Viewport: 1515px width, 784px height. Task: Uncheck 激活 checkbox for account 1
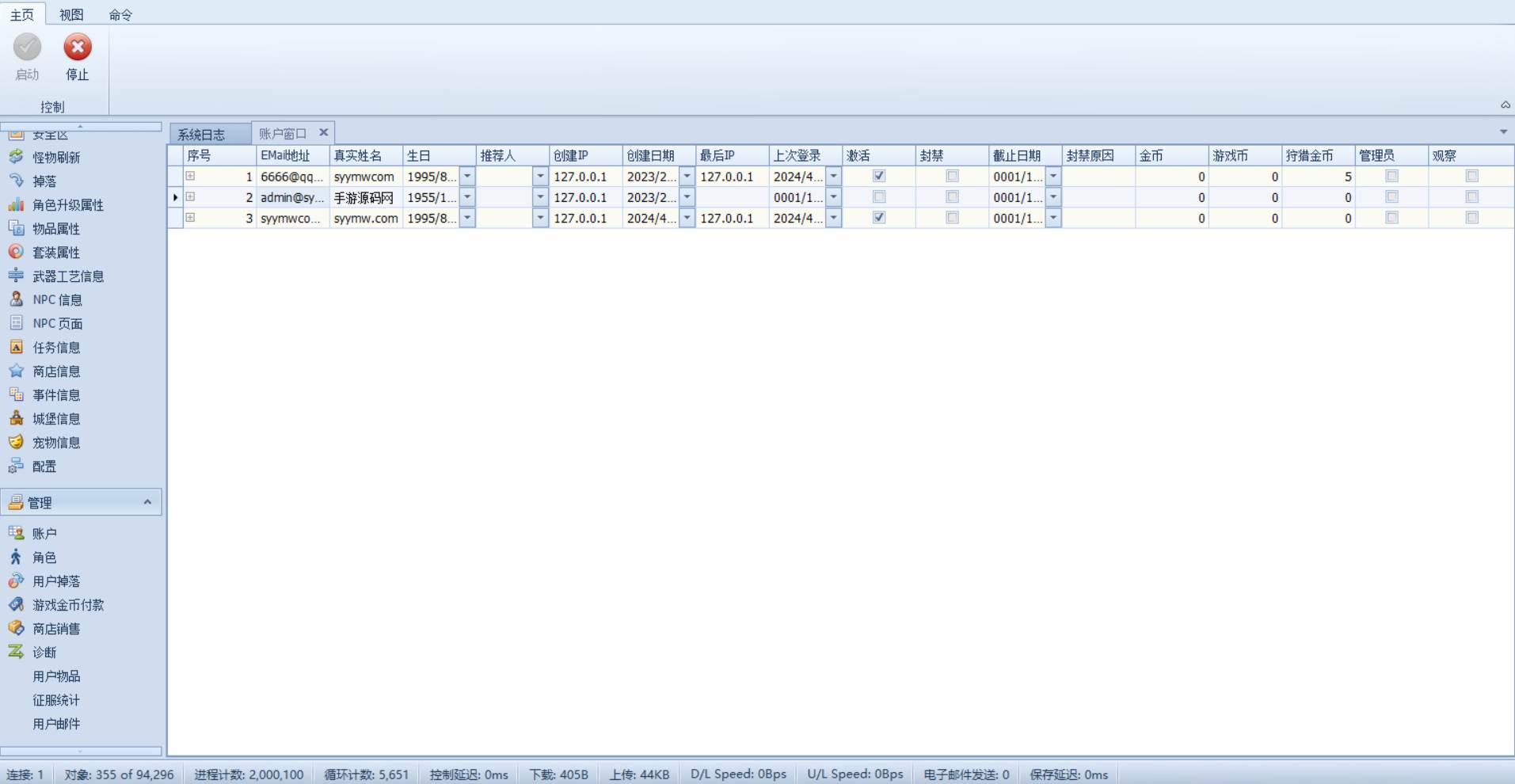(879, 176)
